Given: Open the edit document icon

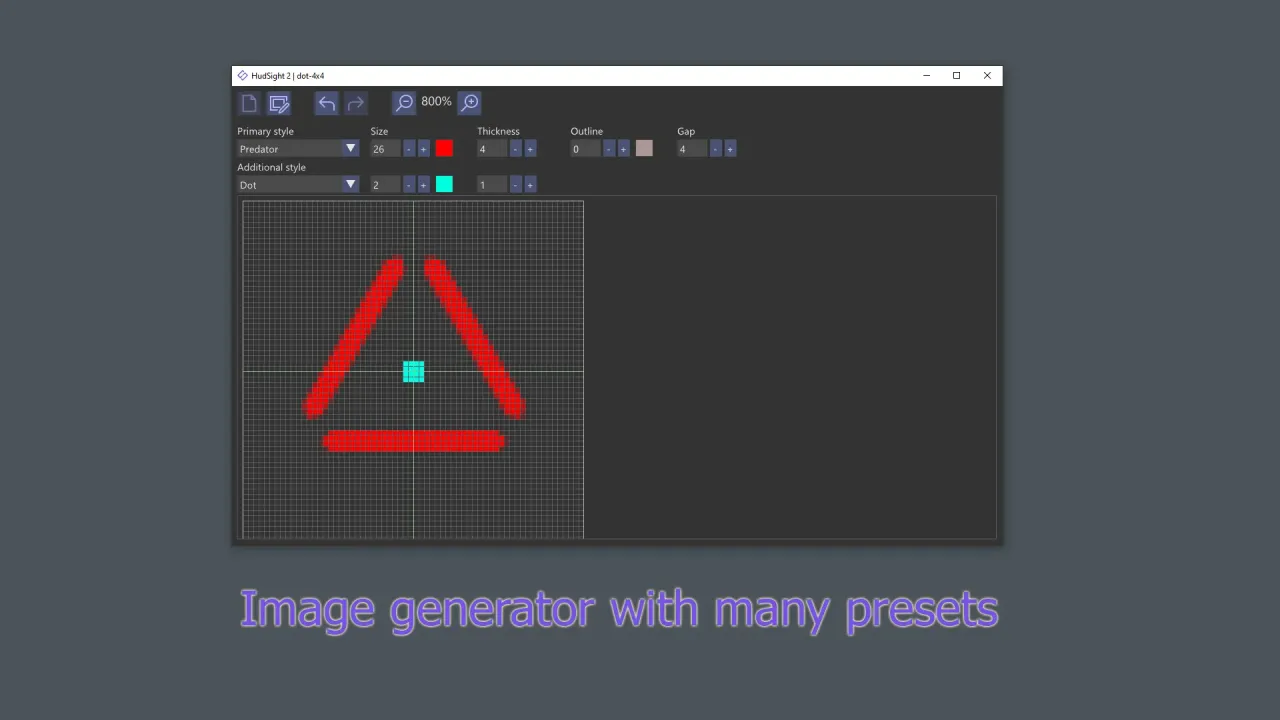Looking at the screenshot, I should 279,103.
